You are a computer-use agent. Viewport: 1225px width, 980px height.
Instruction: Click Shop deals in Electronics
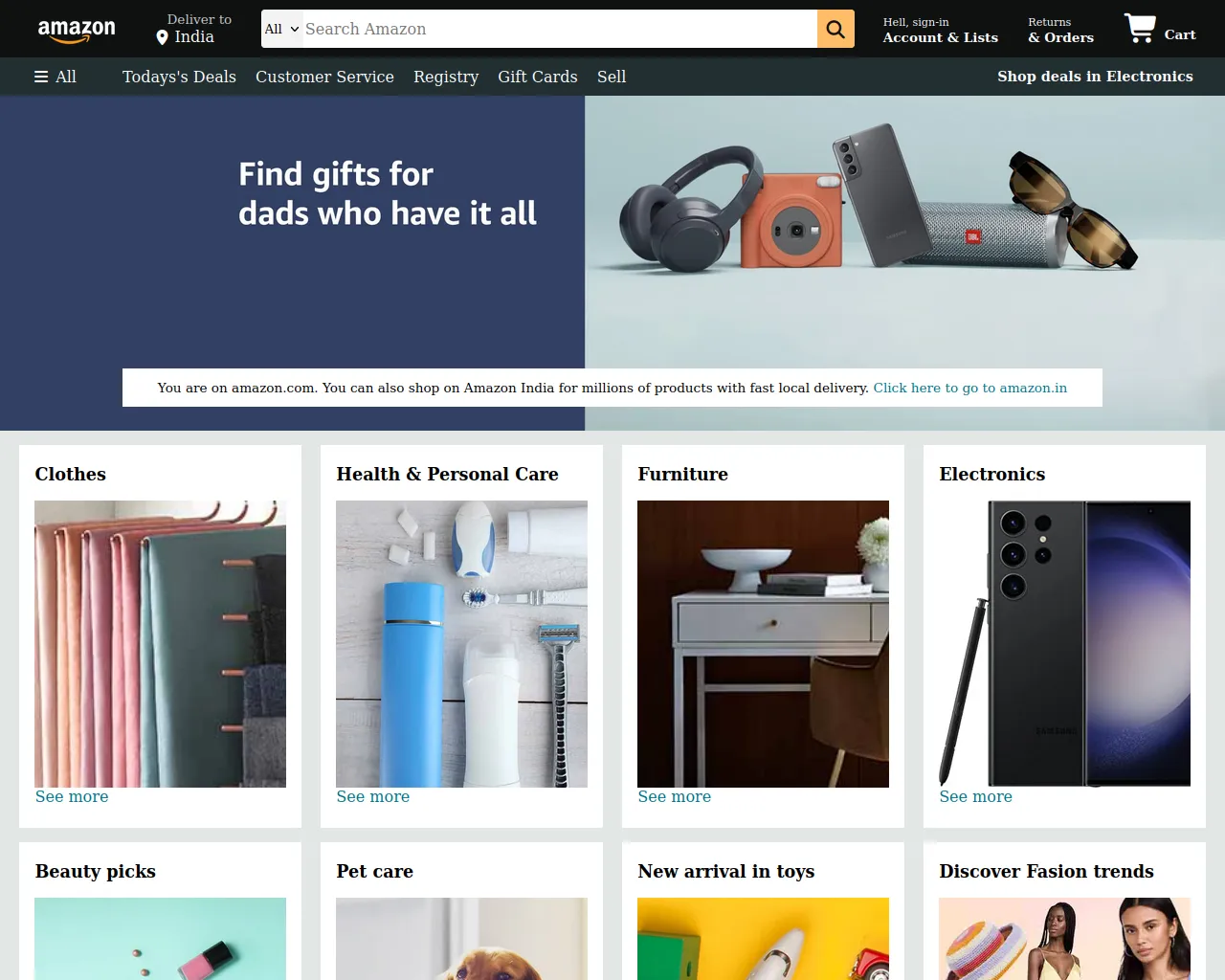point(1095,77)
